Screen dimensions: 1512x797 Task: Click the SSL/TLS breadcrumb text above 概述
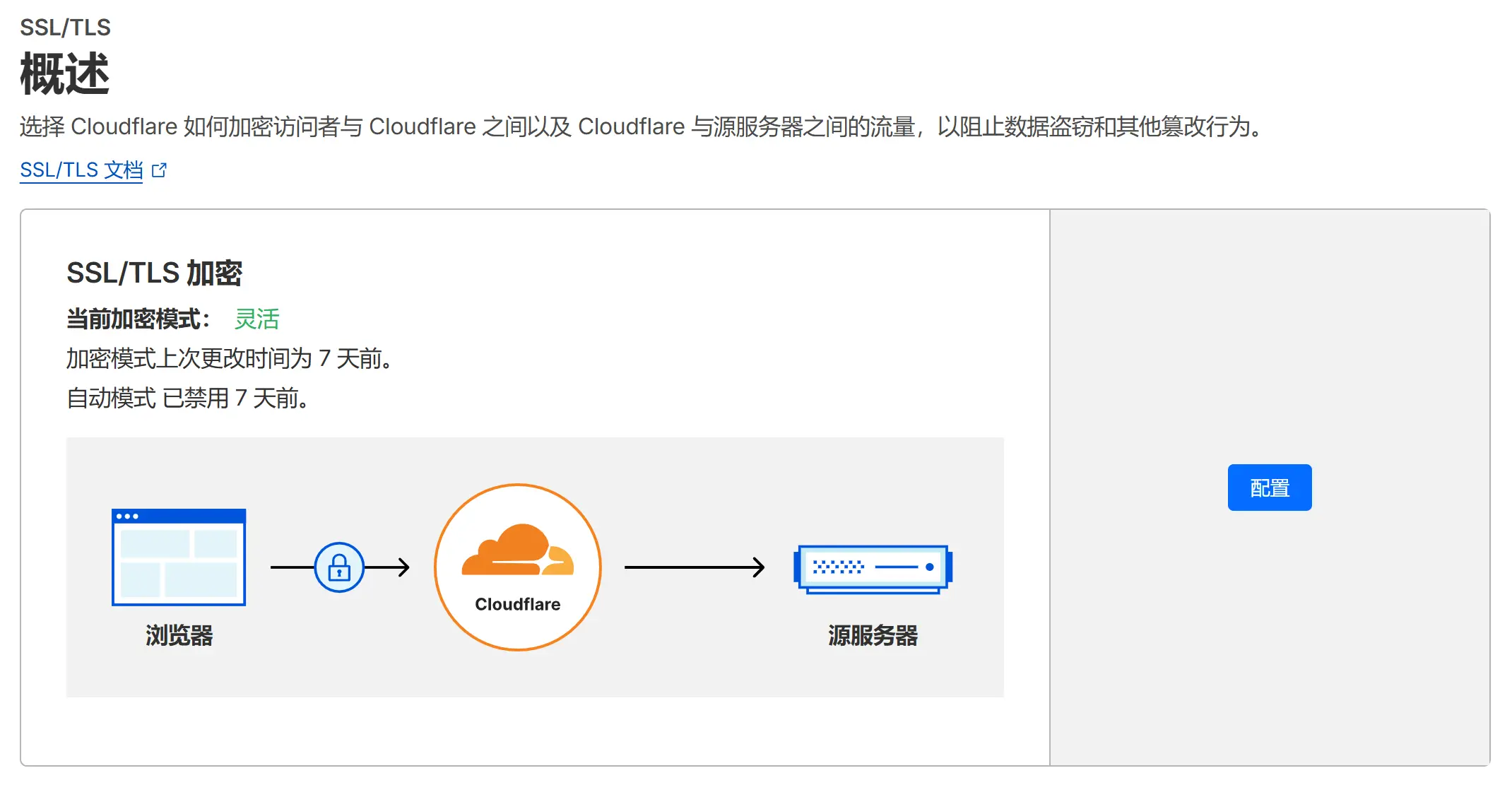tap(65, 28)
